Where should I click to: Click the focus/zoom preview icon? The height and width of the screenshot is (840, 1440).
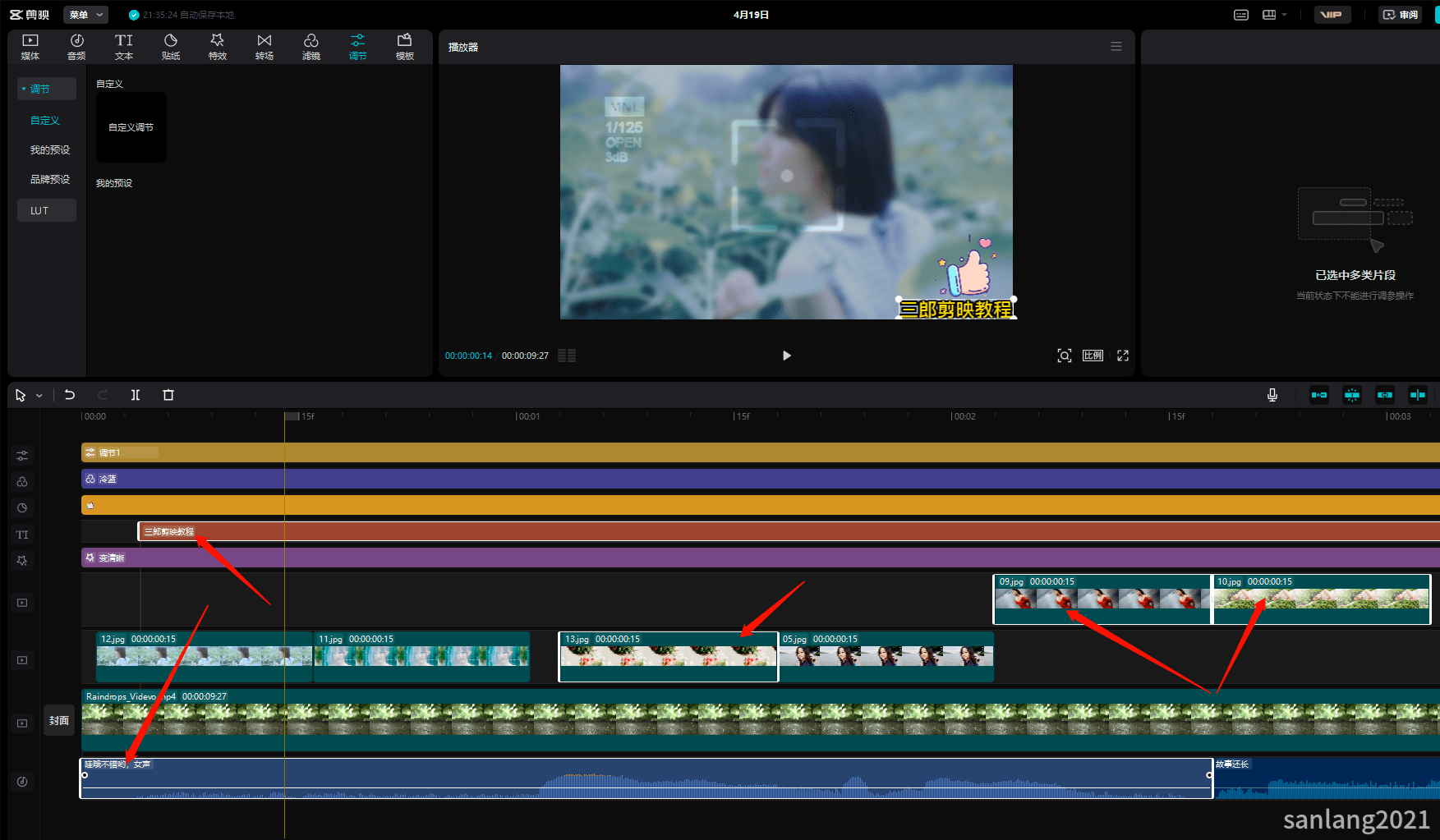(1065, 356)
